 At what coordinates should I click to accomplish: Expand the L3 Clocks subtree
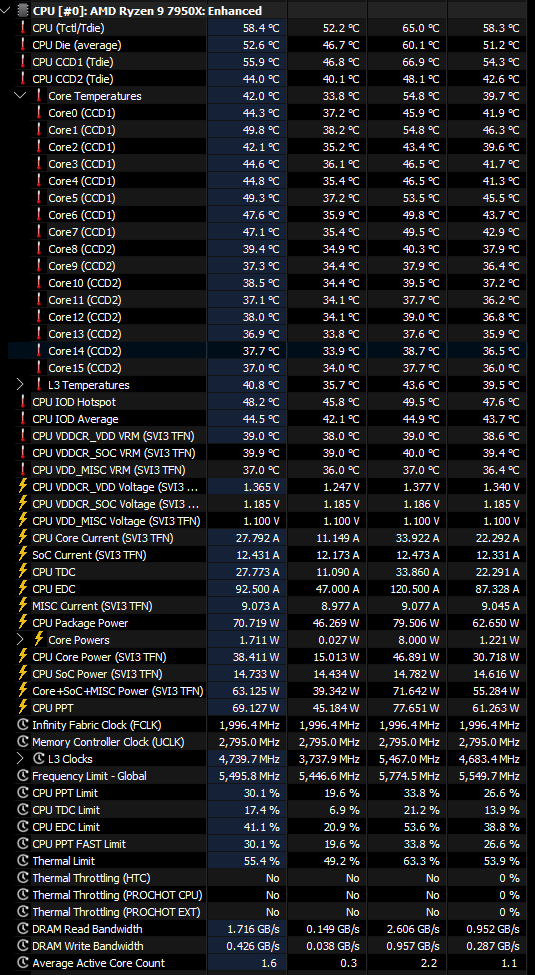(20, 759)
